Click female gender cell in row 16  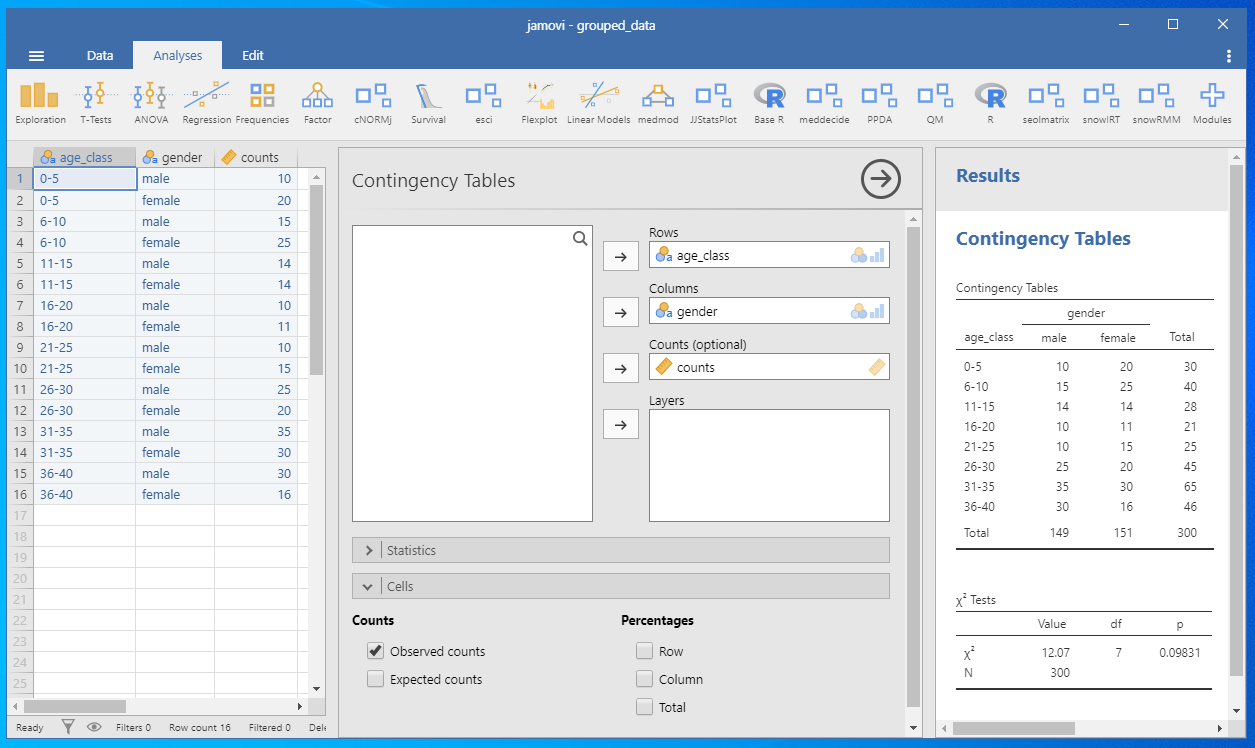[x=175, y=494]
